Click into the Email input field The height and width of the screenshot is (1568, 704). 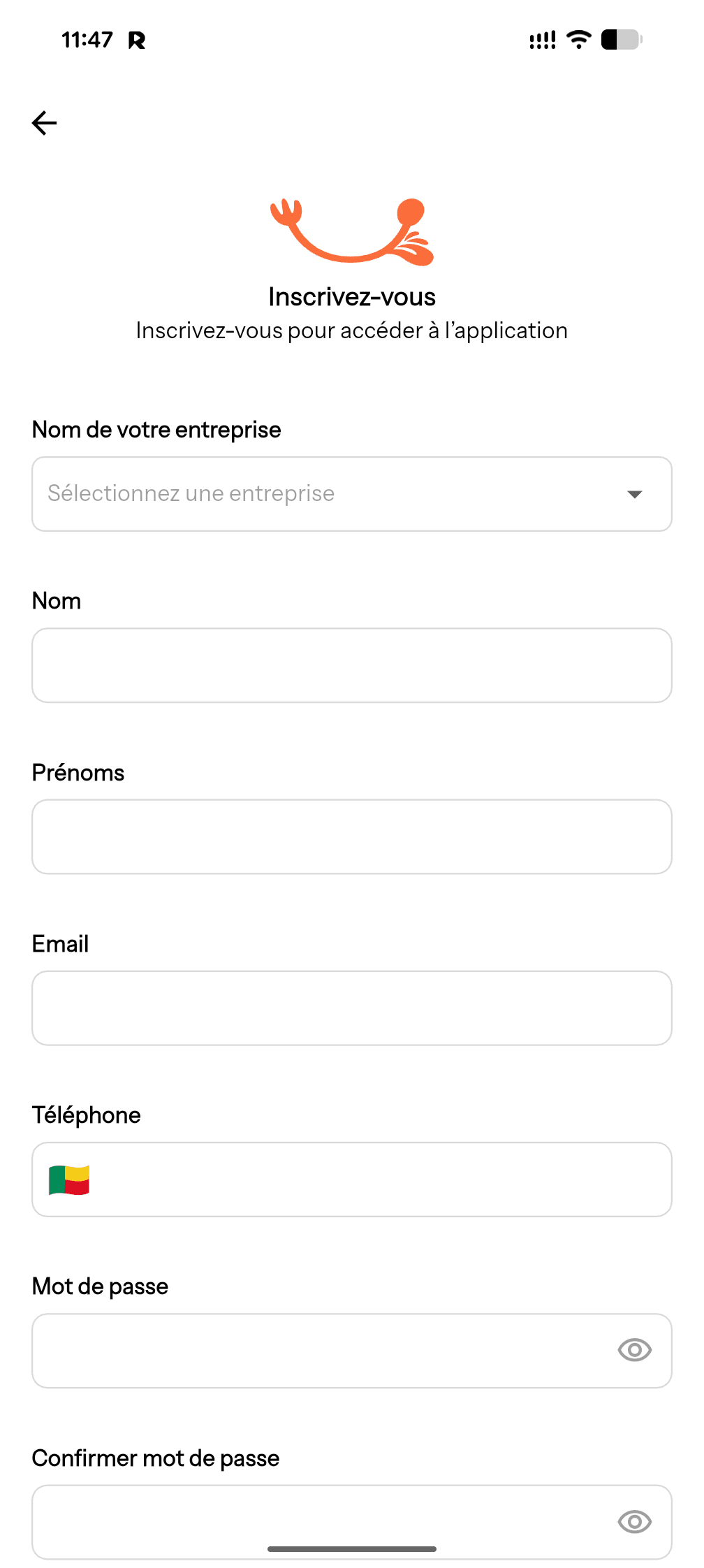tap(352, 1008)
